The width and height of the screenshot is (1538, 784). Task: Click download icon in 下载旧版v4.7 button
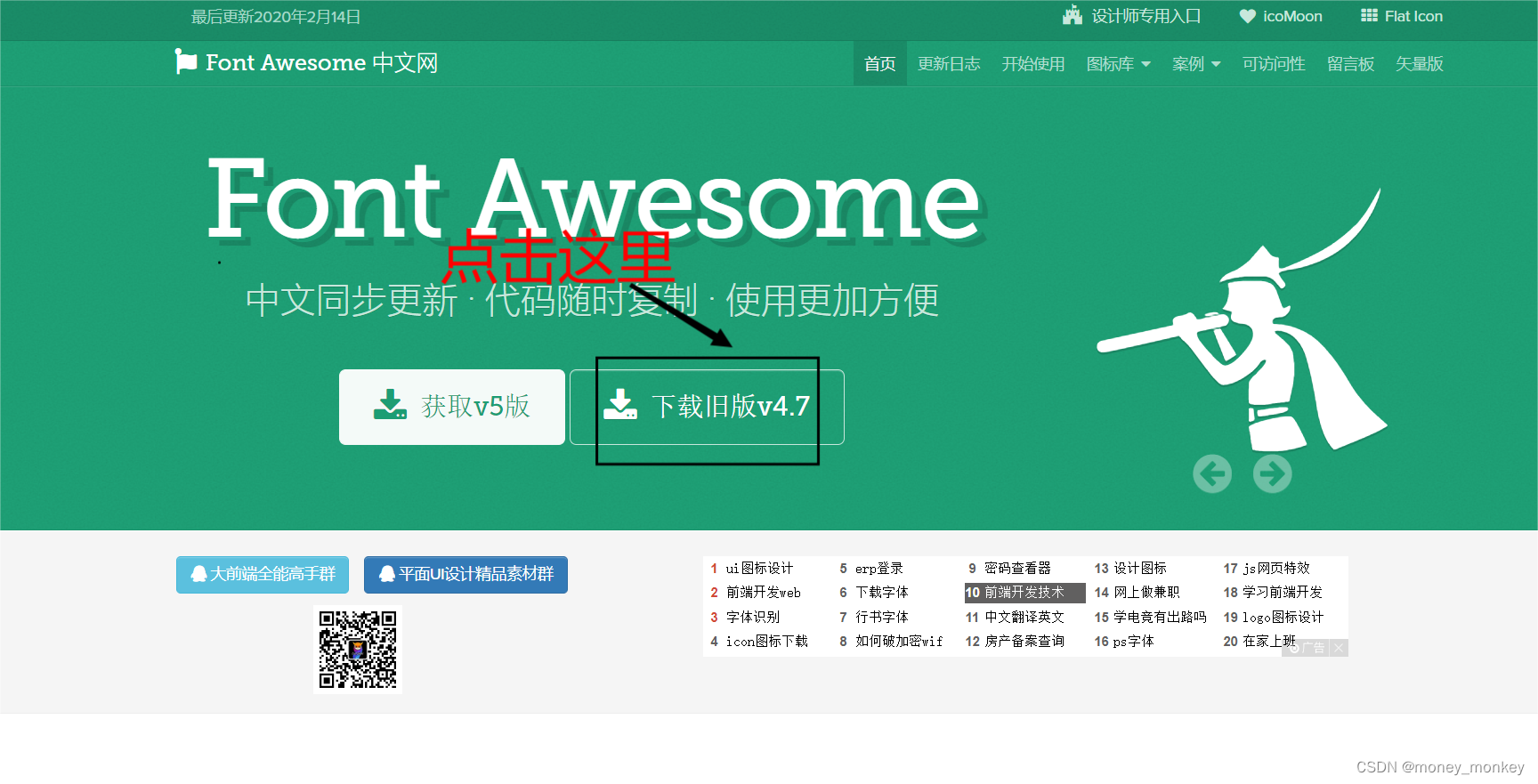point(620,404)
